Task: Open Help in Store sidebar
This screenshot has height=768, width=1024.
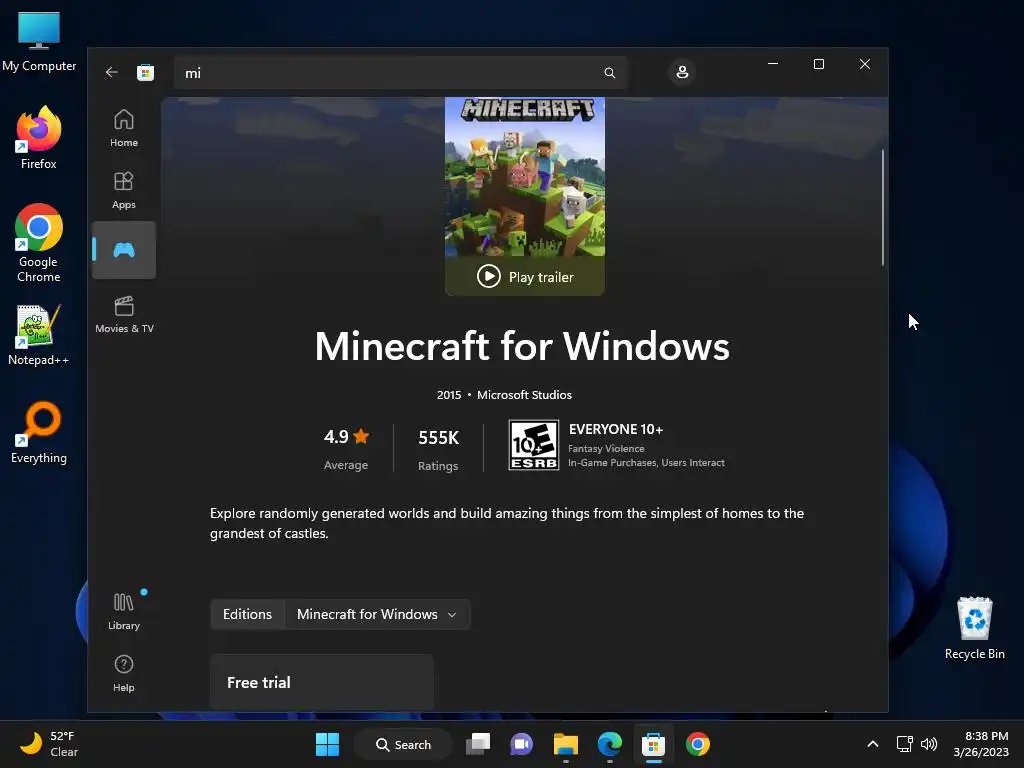Action: point(123,673)
